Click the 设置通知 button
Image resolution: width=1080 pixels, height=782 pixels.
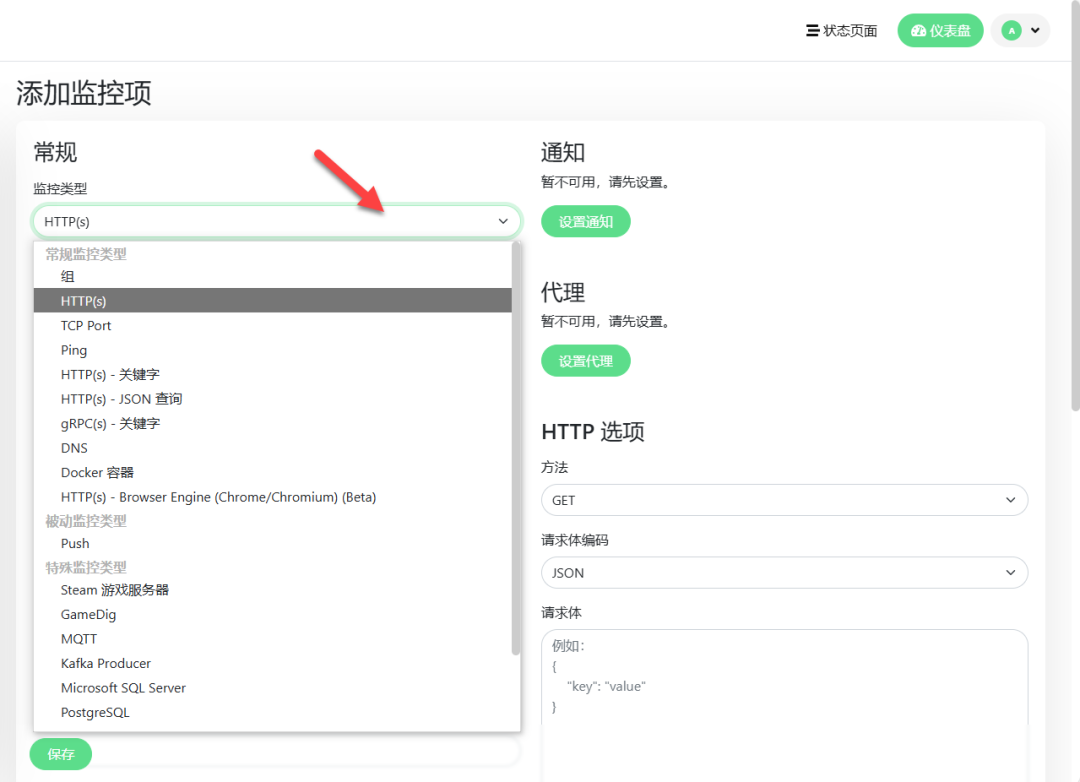(585, 222)
